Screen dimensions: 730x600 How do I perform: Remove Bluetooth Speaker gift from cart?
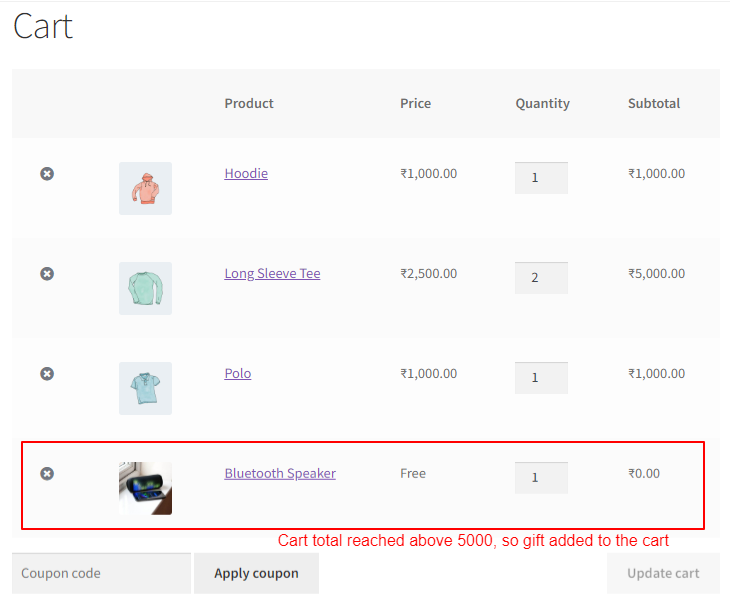tap(47, 474)
